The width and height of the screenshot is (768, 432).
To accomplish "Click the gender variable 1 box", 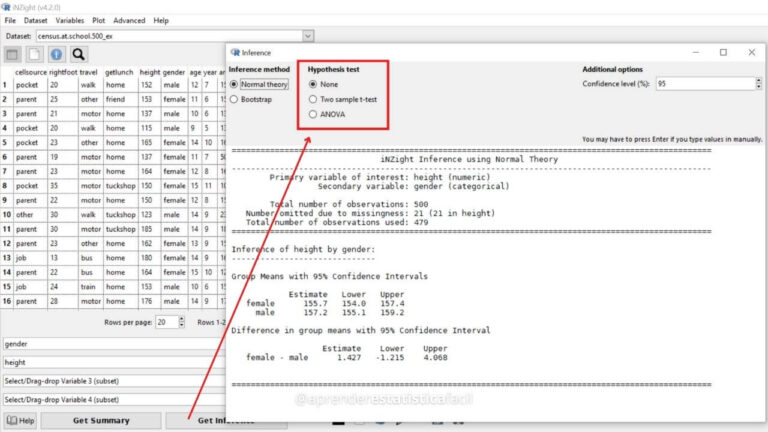I will coord(114,344).
